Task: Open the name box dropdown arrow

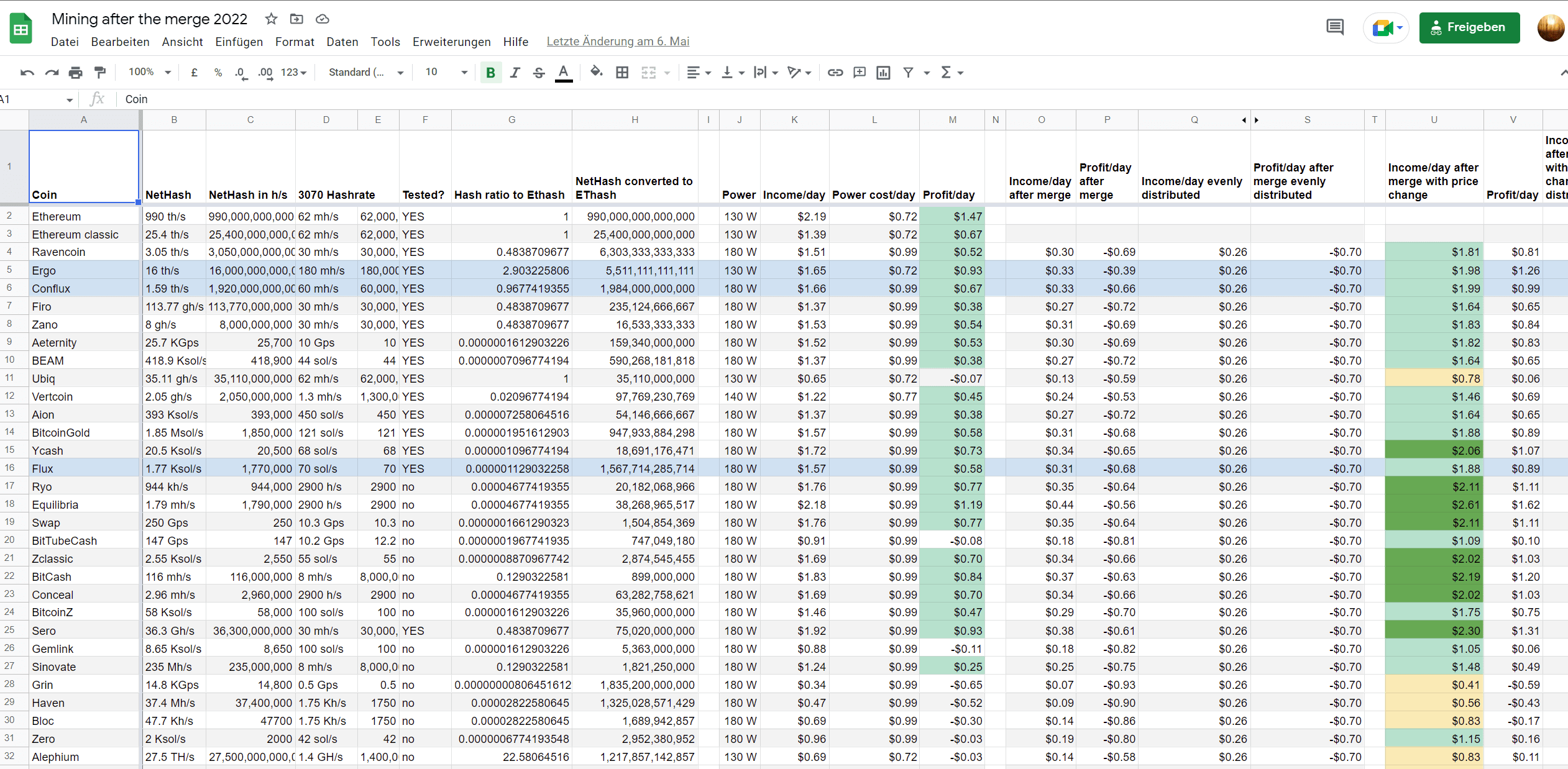Action: (x=70, y=99)
